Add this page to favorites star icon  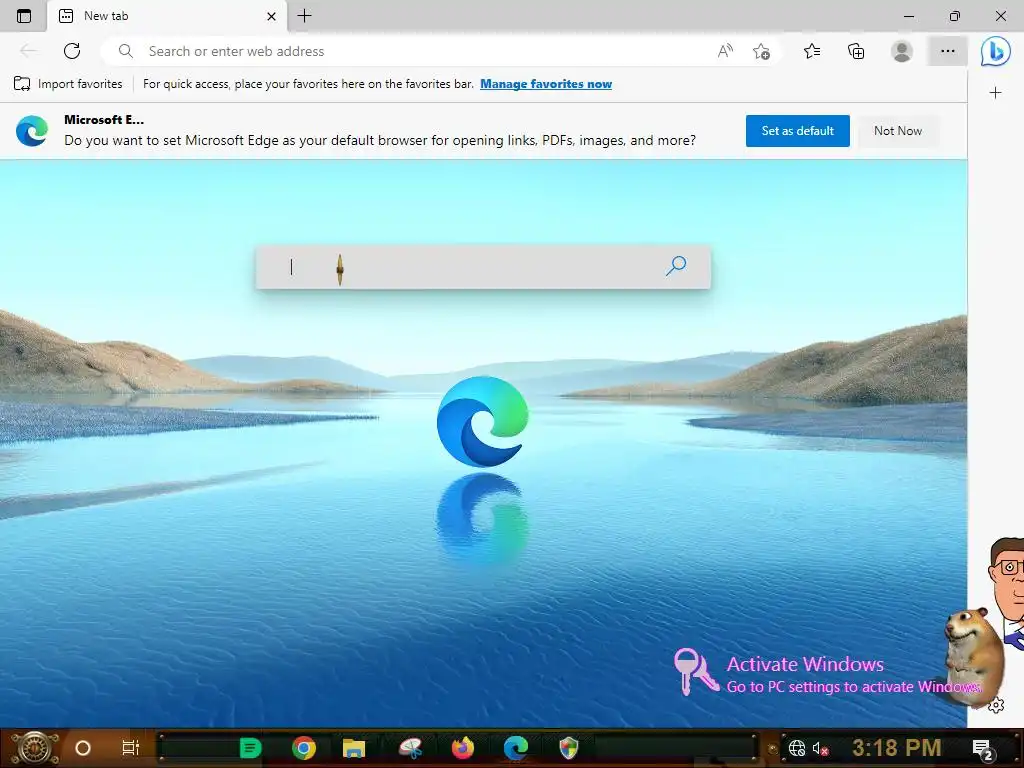click(x=761, y=51)
